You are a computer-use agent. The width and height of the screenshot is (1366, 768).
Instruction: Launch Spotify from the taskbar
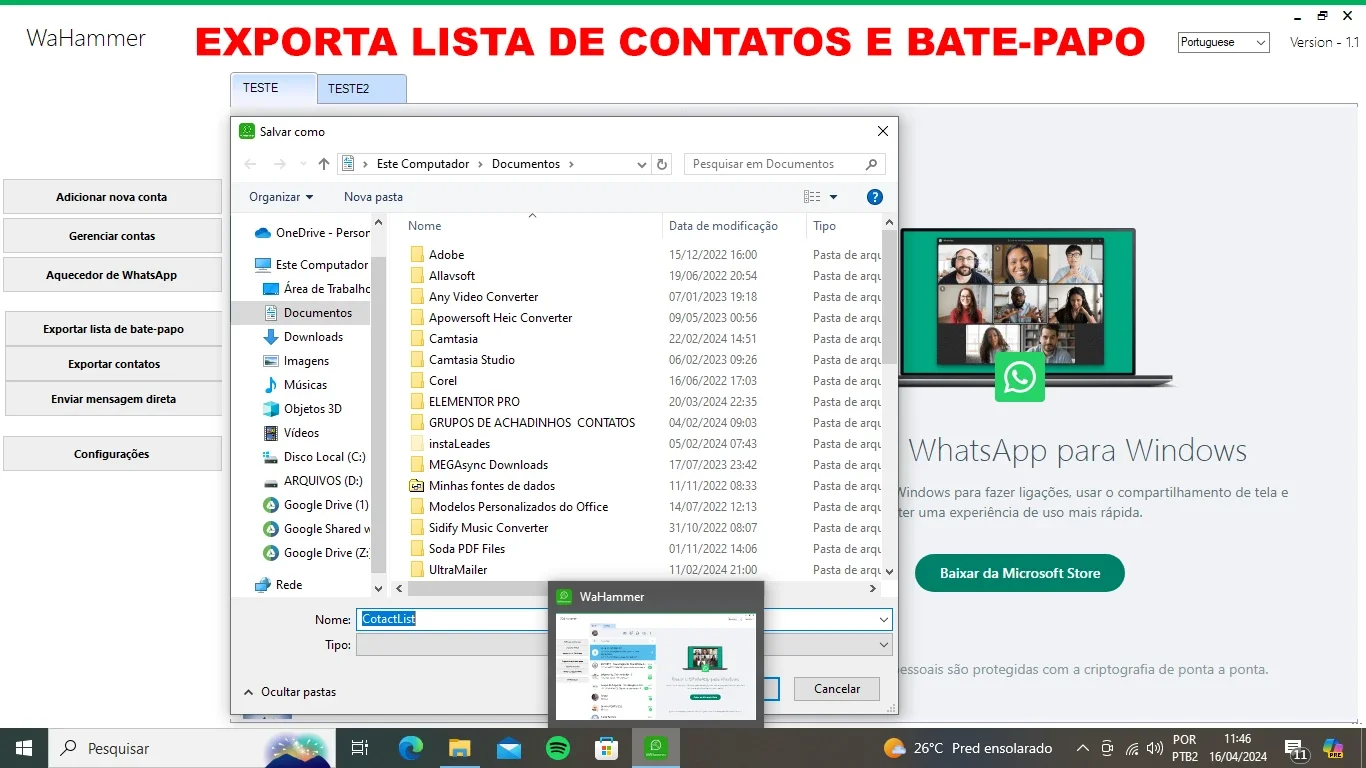click(x=557, y=748)
